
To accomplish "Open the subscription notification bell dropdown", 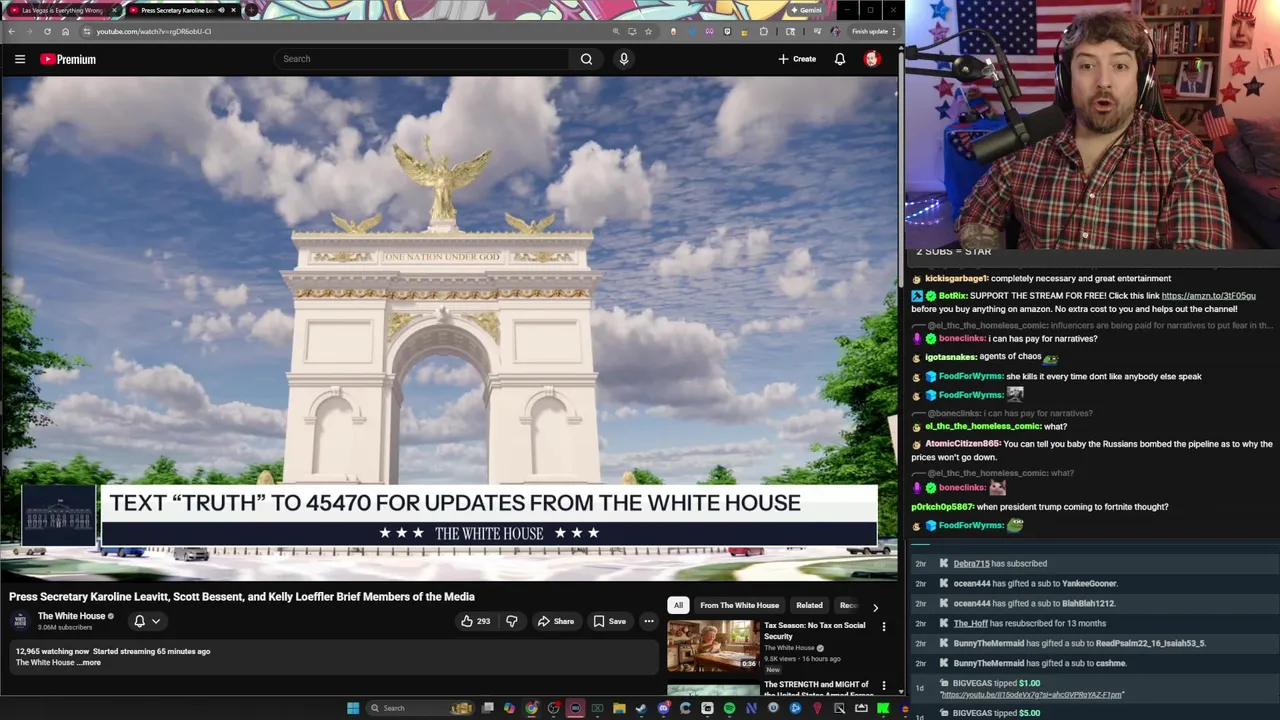I will click(x=146, y=621).
